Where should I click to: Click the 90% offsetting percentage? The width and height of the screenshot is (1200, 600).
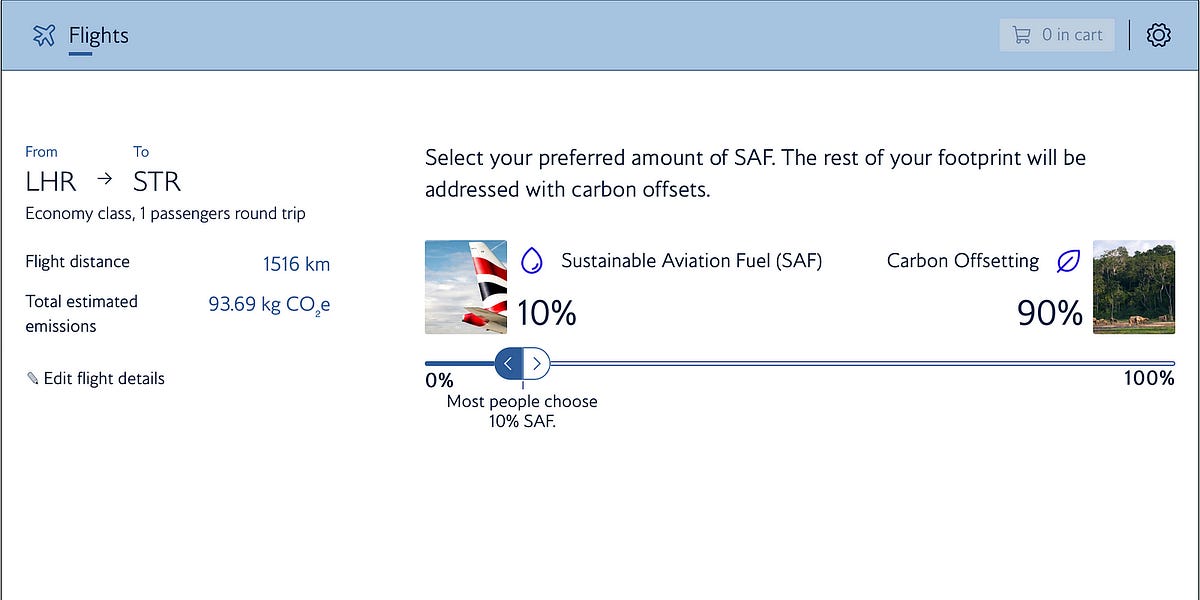(x=1049, y=313)
